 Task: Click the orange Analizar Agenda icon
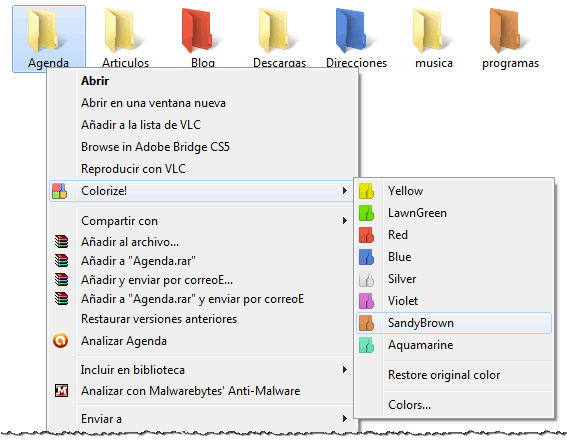coord(60,341)
